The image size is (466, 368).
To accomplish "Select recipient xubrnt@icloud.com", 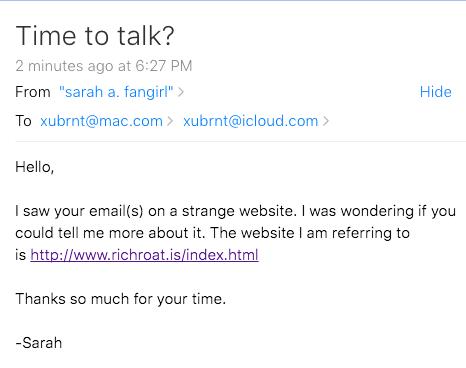I will [x=251, y=121].
